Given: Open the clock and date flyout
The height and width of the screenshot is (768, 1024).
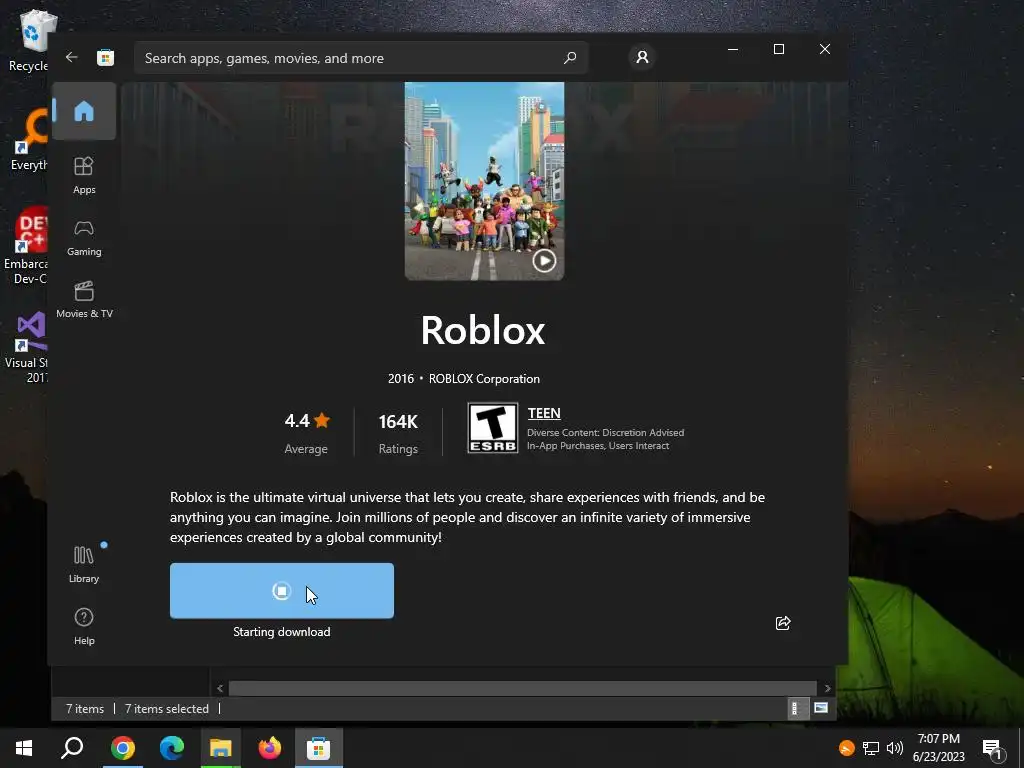Looking at the screenshot, I should (x=938, y=748).
